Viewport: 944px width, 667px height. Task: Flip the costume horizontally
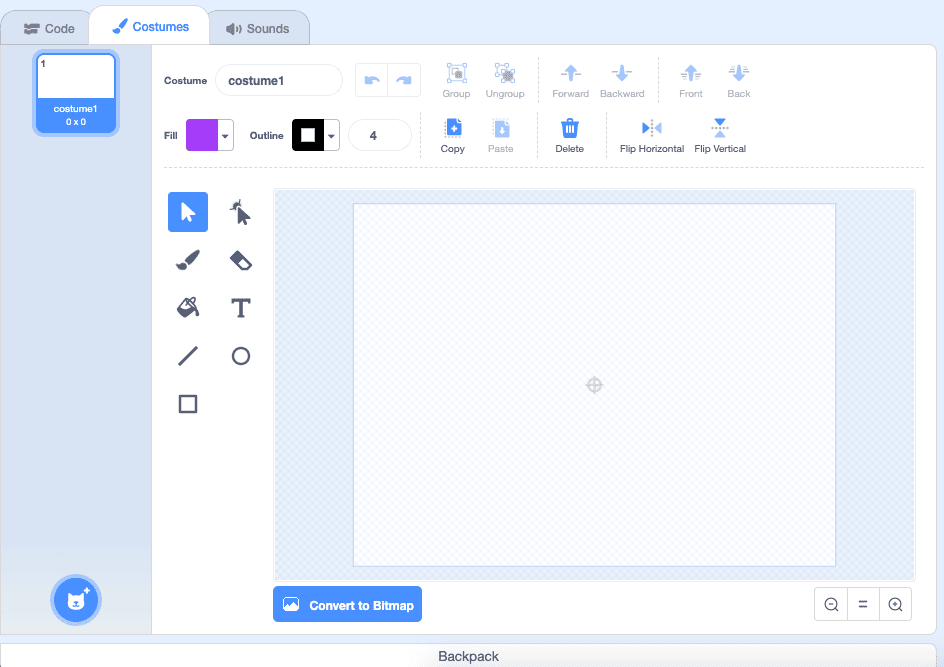point(652,135)
